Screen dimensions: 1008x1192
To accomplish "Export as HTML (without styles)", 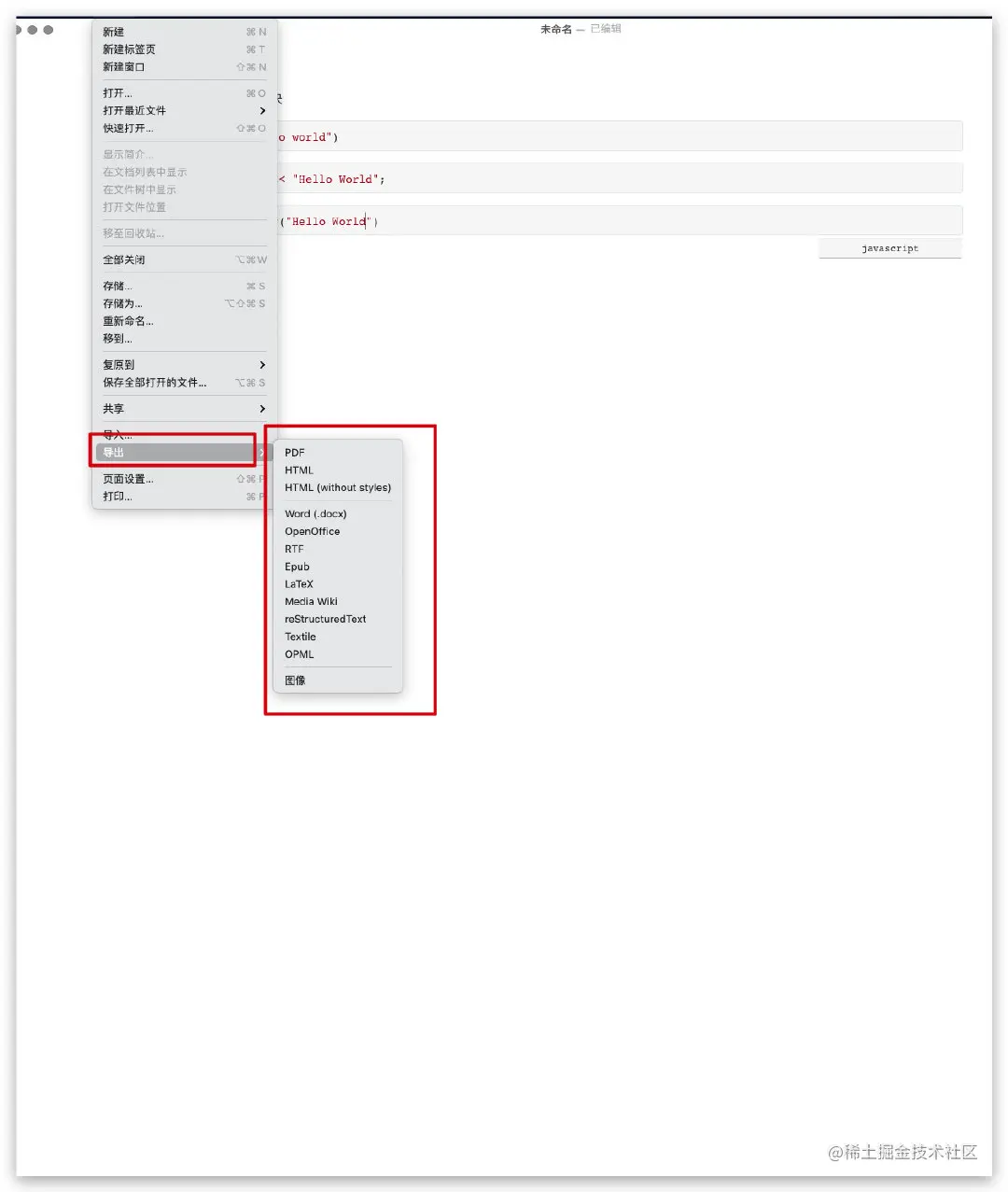I will click(x=338, y=487).
